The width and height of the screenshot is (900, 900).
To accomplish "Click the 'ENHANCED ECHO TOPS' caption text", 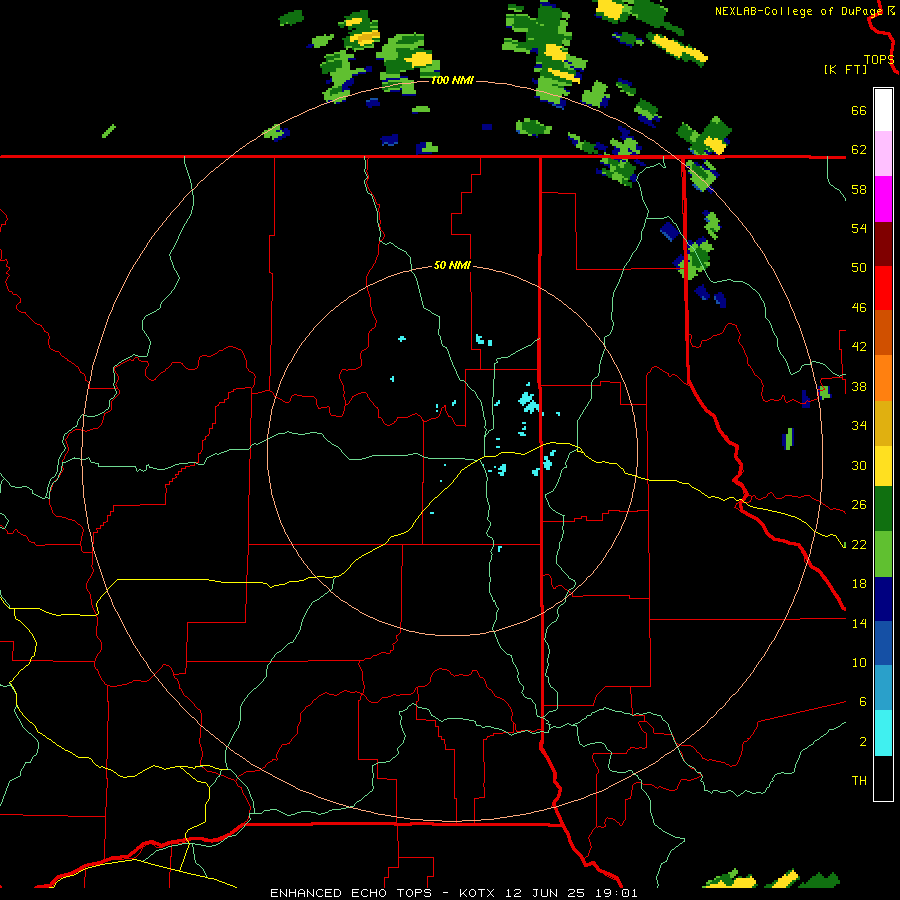I will (x=351, y=893).
